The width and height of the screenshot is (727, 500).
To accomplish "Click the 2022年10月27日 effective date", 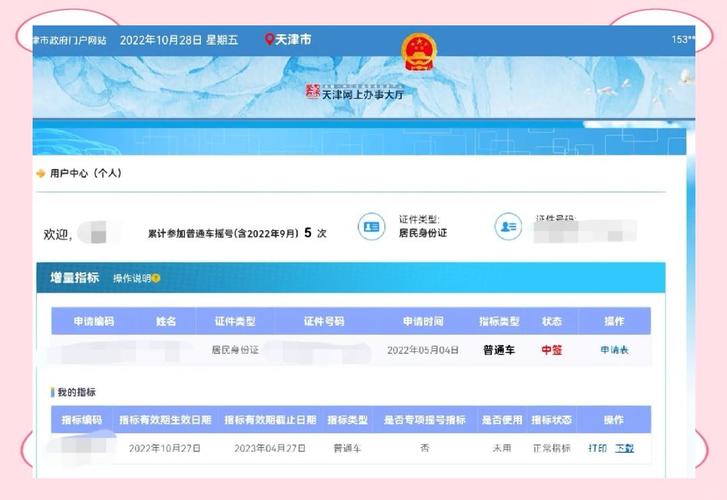I will [x=165, y=449].
